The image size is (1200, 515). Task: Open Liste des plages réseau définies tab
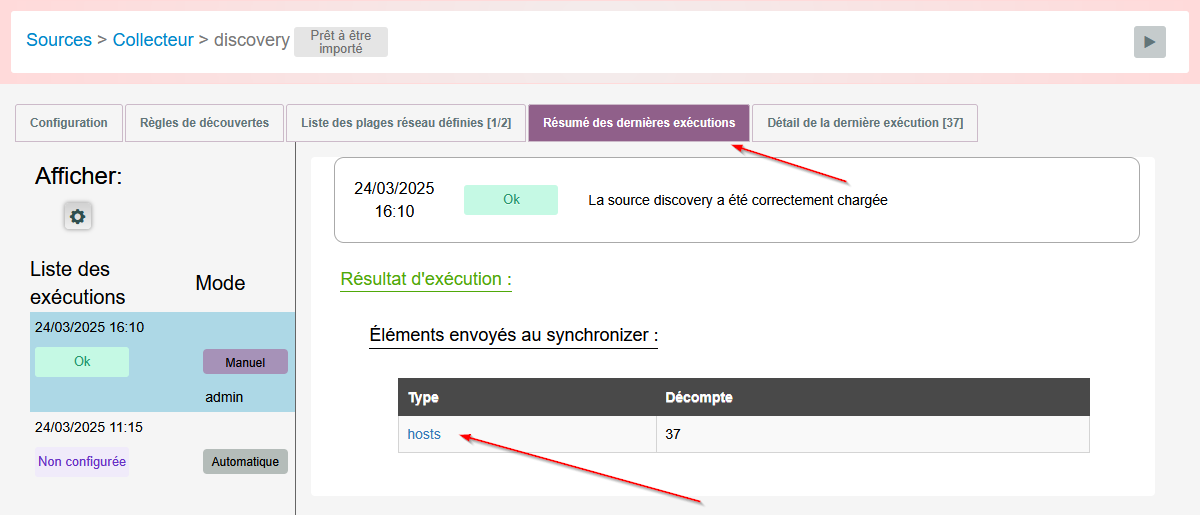405,123
